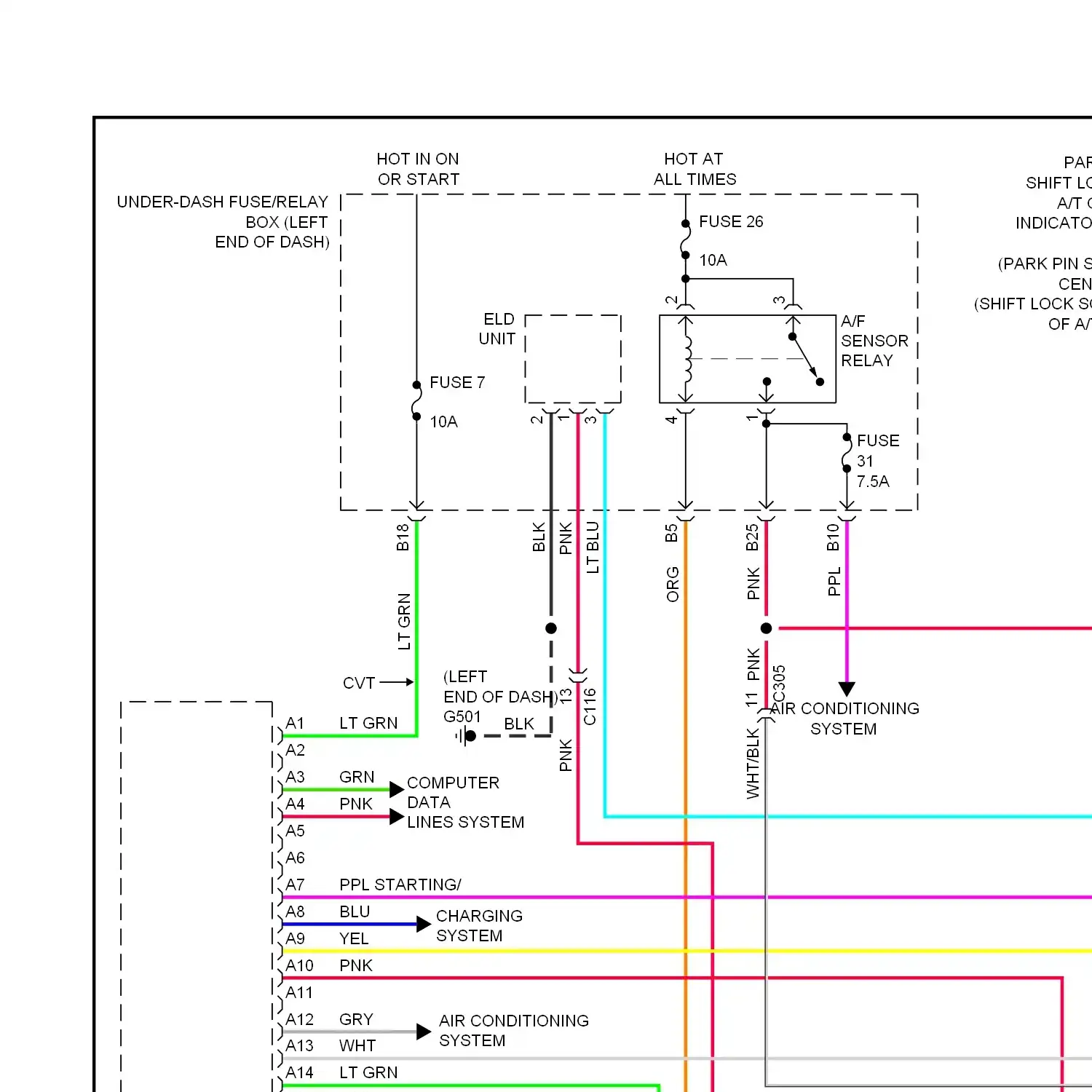This screenshot has height=1092, width=1092.
Task: Click the "HOT IN ON OR START" label
Action: click(418, 169)
